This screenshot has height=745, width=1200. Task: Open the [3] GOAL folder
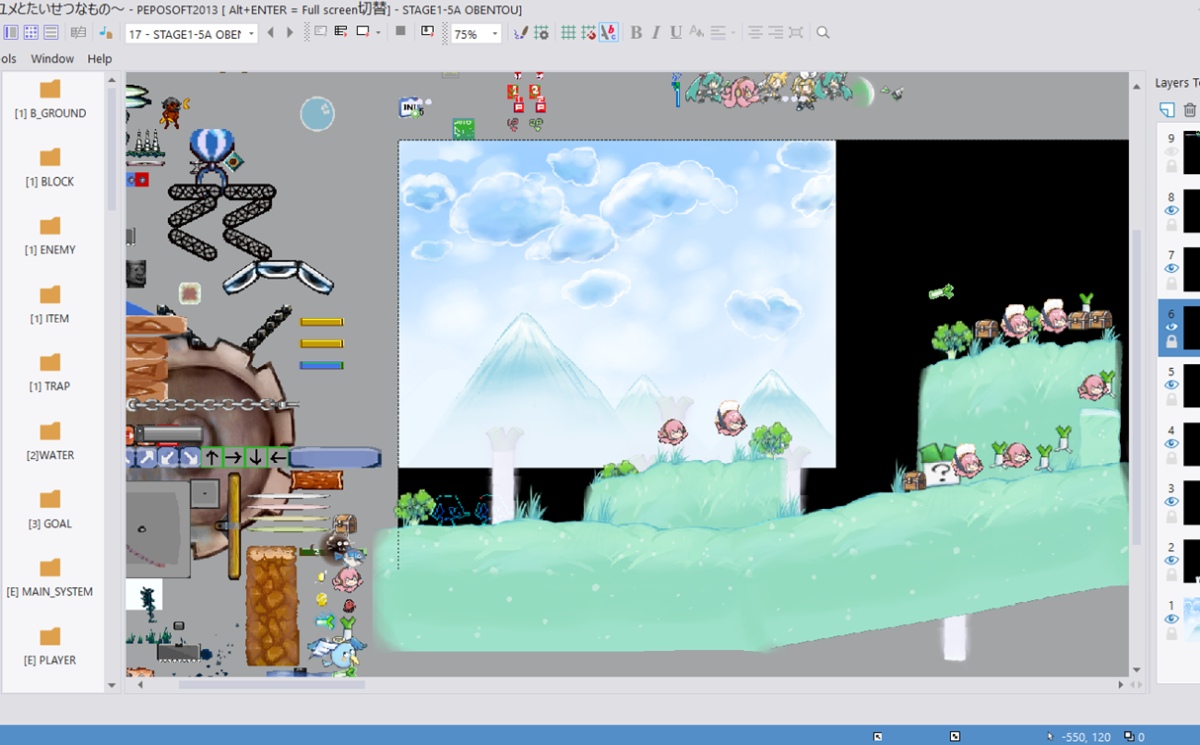(x=50, y=509)
